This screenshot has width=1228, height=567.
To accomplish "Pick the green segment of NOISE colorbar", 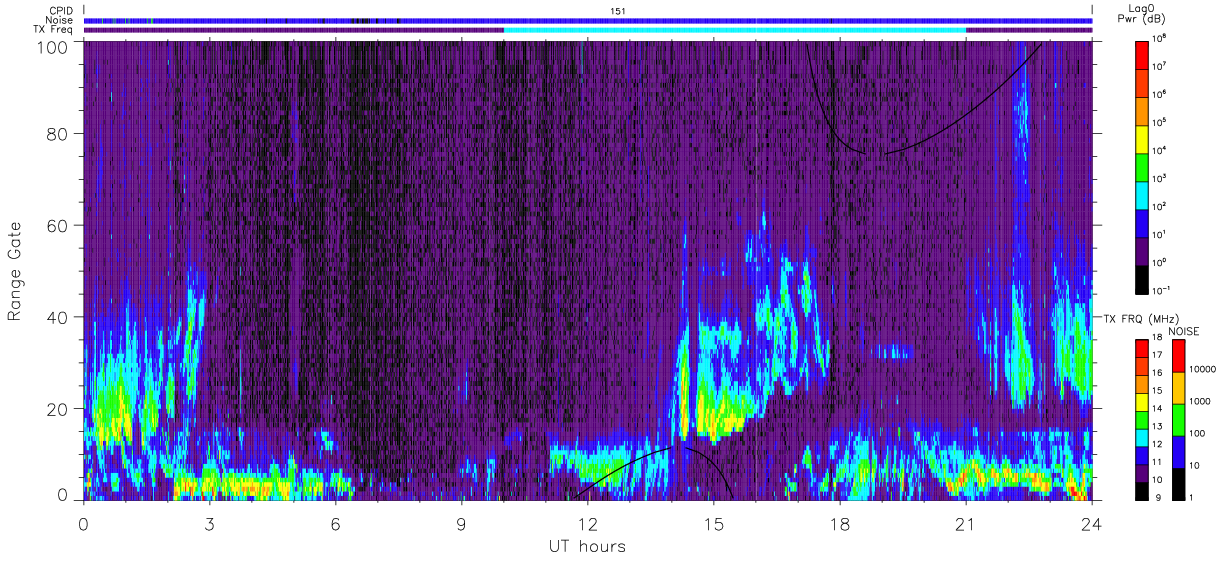I will pos(1179,420).
